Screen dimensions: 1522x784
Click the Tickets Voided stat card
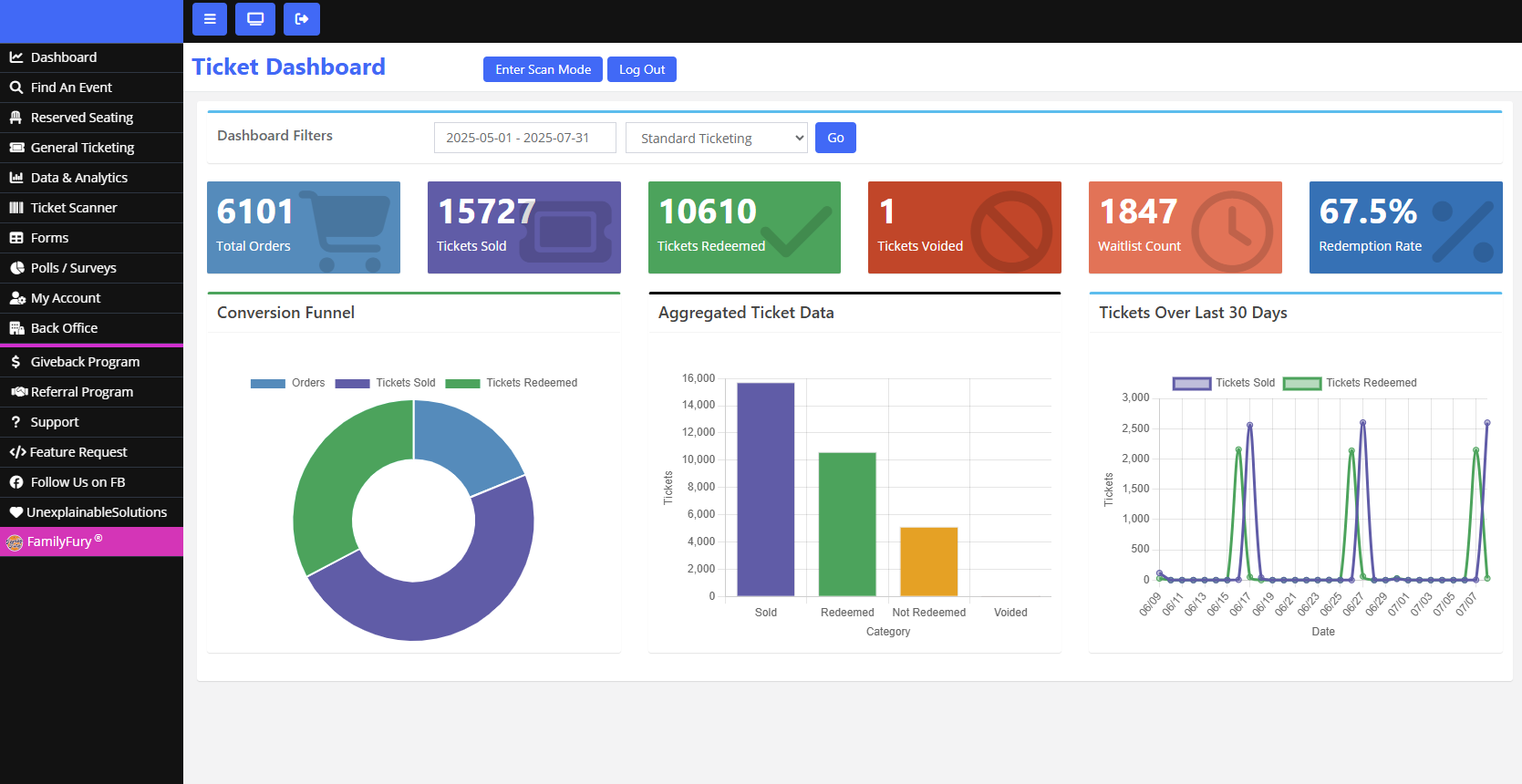point(965,227)
